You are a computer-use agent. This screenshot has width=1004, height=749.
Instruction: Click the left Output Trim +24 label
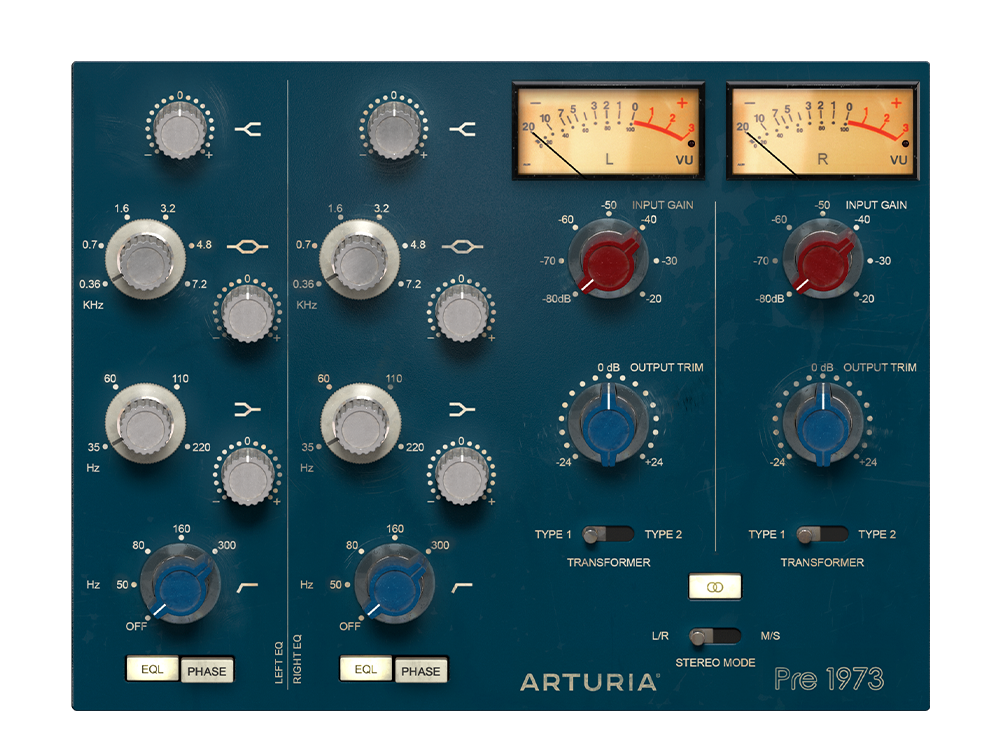654,462
